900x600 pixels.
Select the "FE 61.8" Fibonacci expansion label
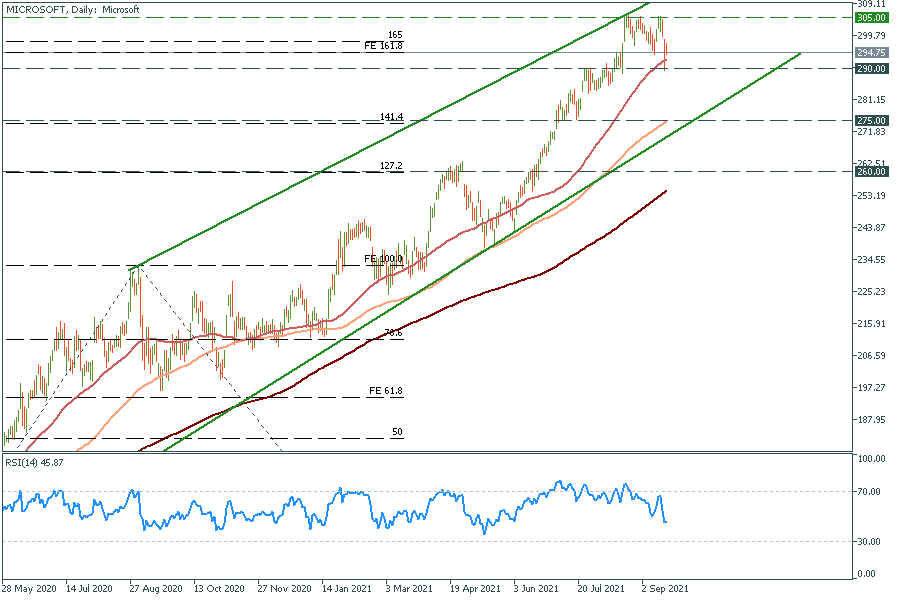coord(386,391)
